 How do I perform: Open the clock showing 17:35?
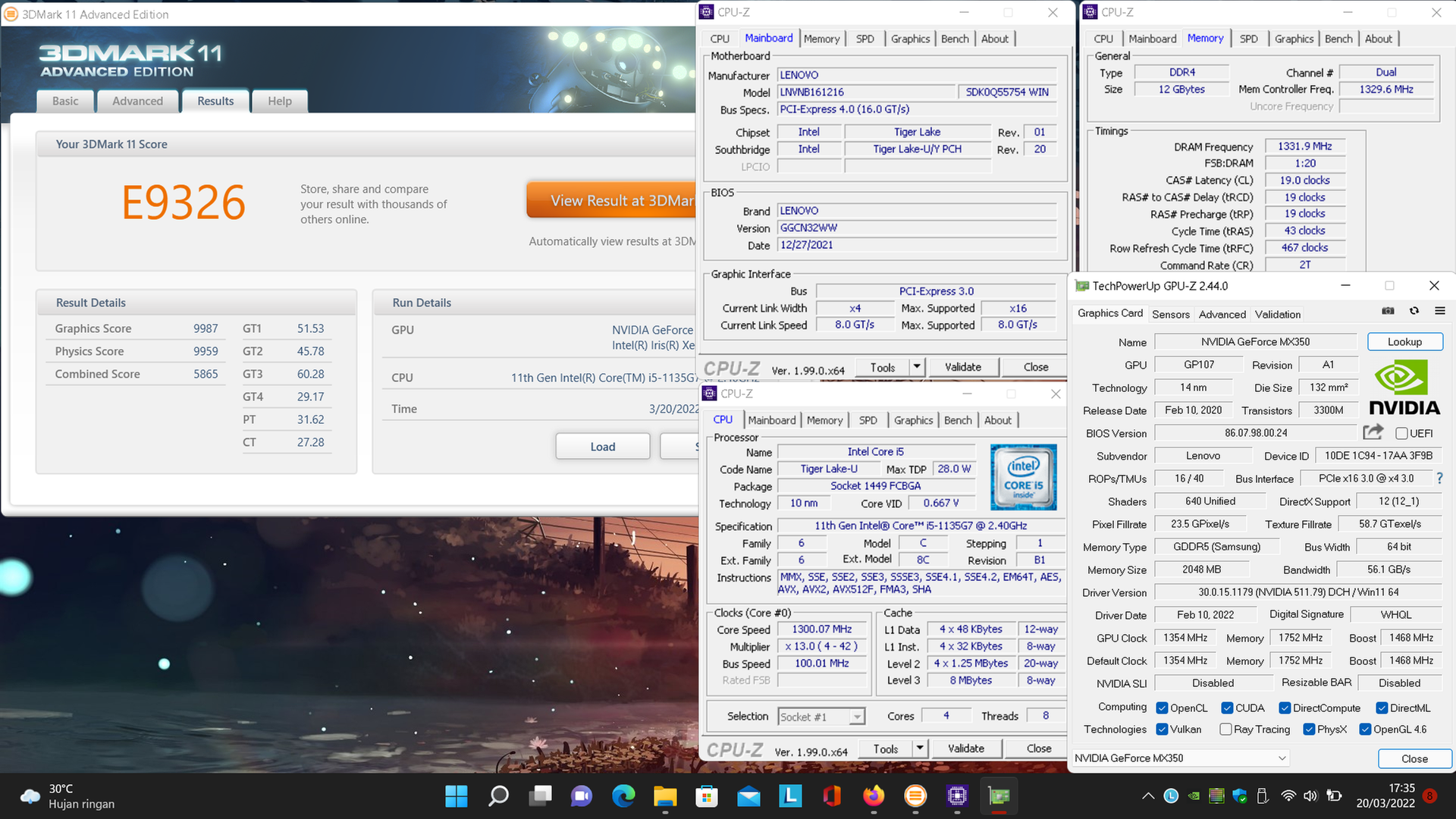tap(1385, 795)
